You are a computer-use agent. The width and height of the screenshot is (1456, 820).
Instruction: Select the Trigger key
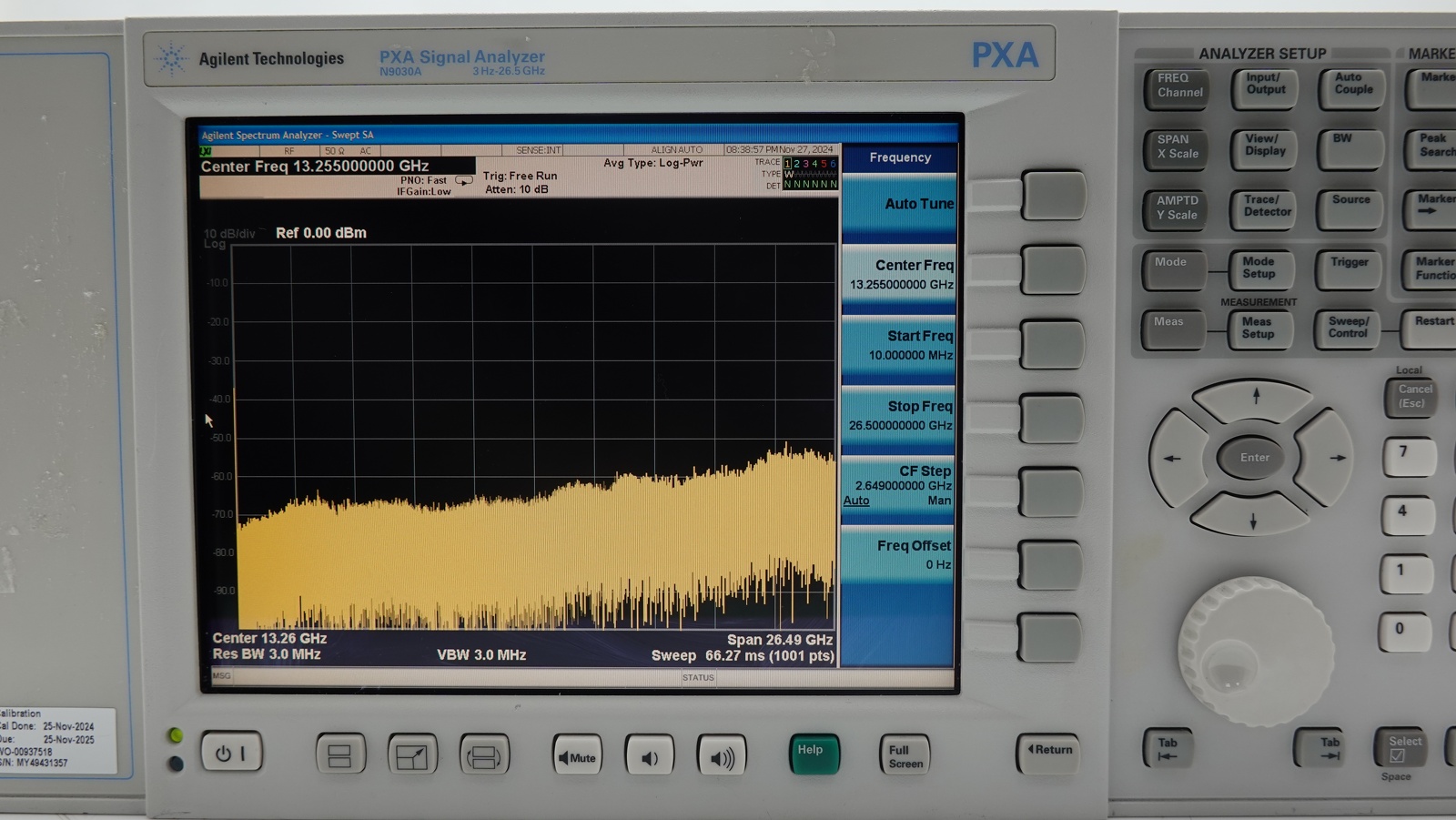(1349, 270)
